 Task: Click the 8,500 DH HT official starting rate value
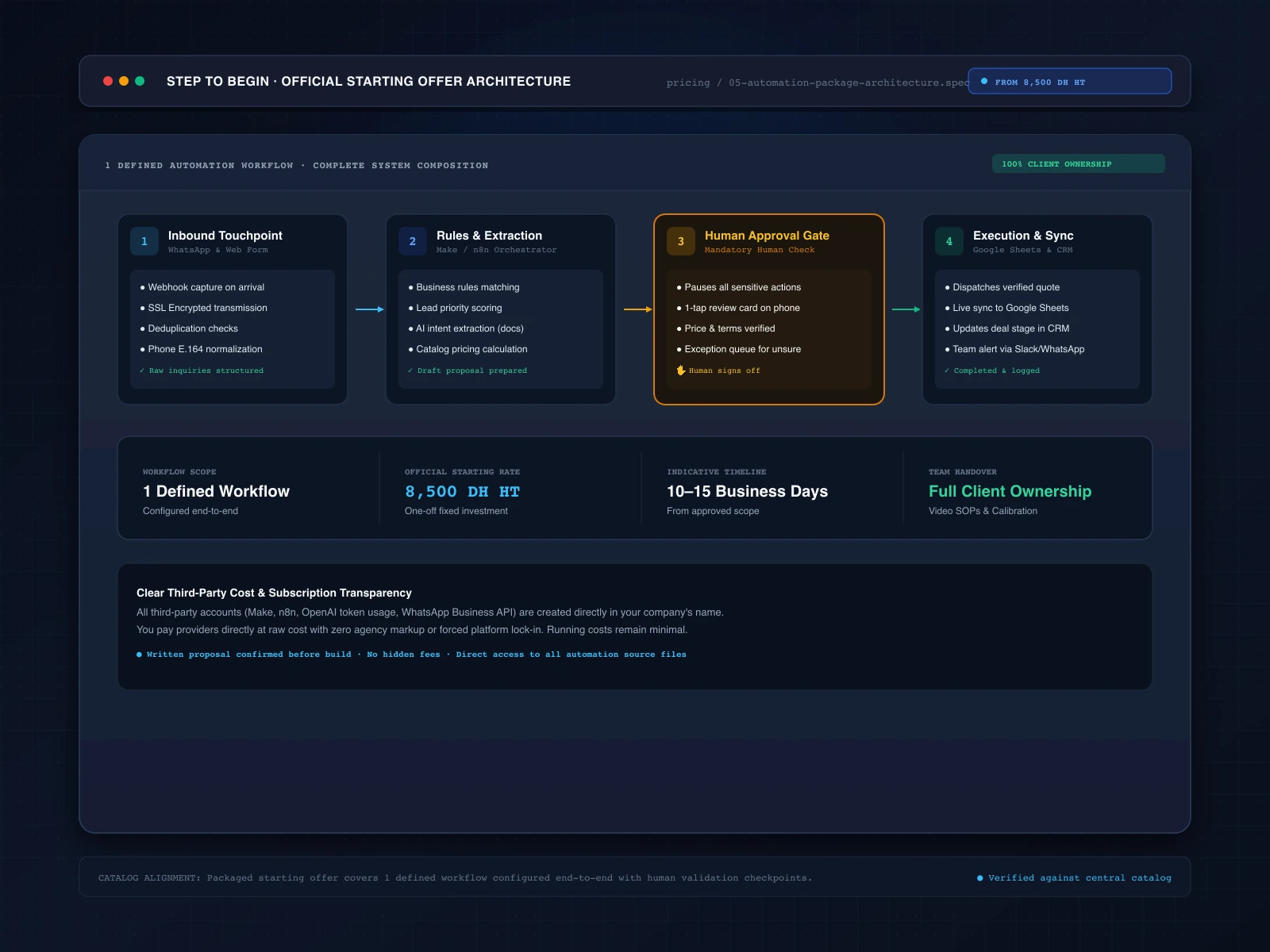click(463, 492)
